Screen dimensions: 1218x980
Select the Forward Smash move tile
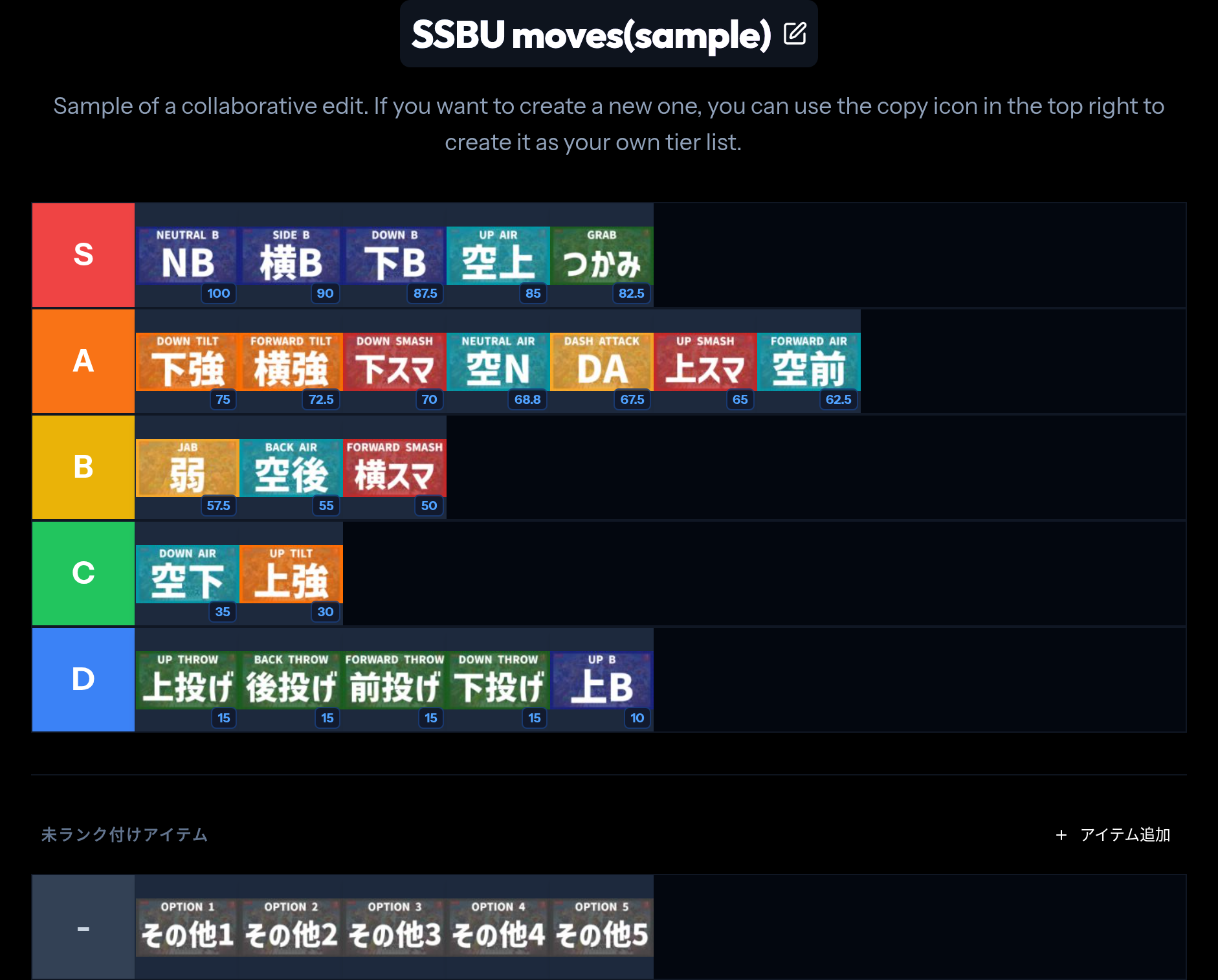coord(395,467)
